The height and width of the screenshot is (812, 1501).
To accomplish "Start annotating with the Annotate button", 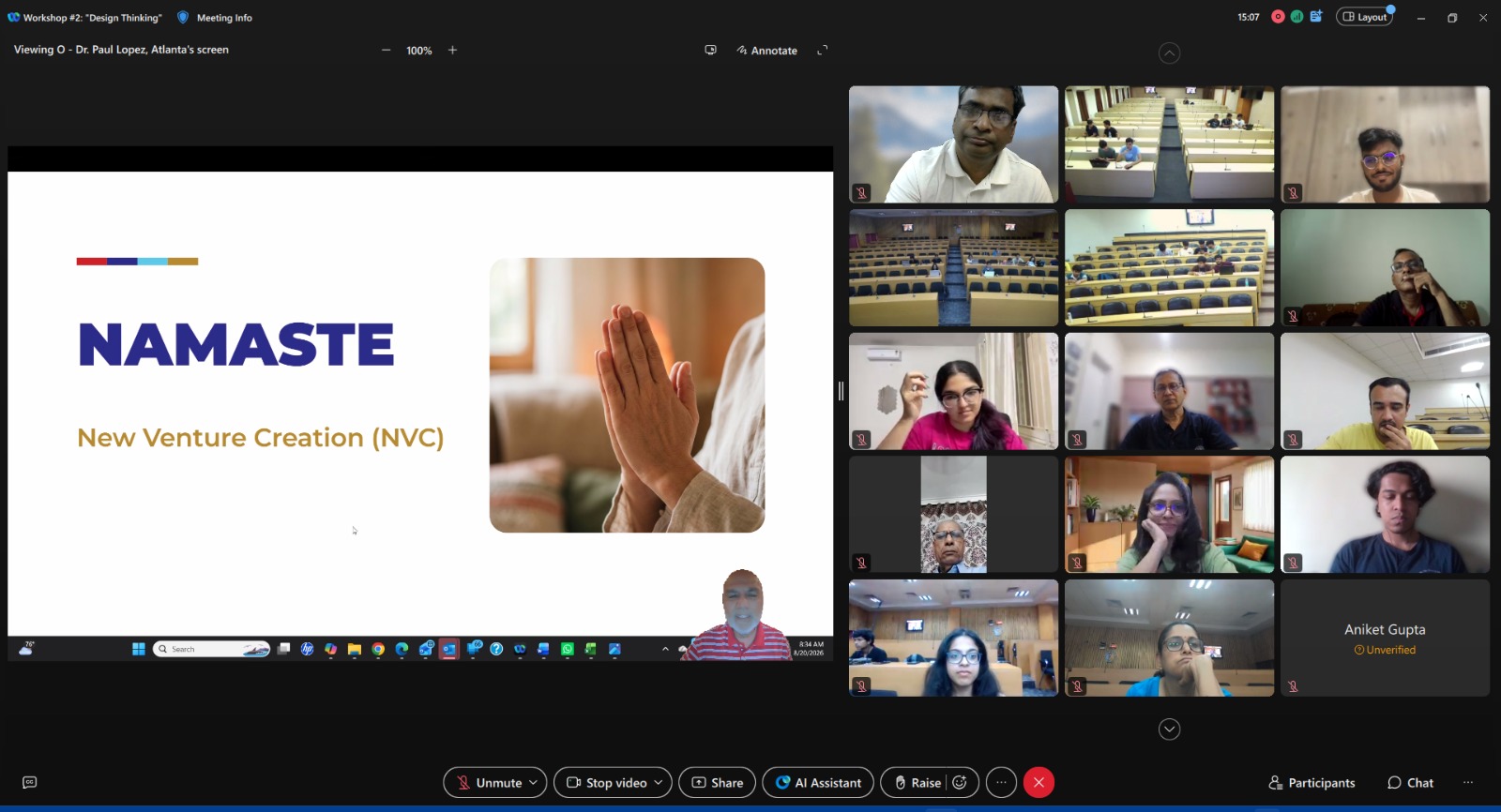I will [767, 51].
